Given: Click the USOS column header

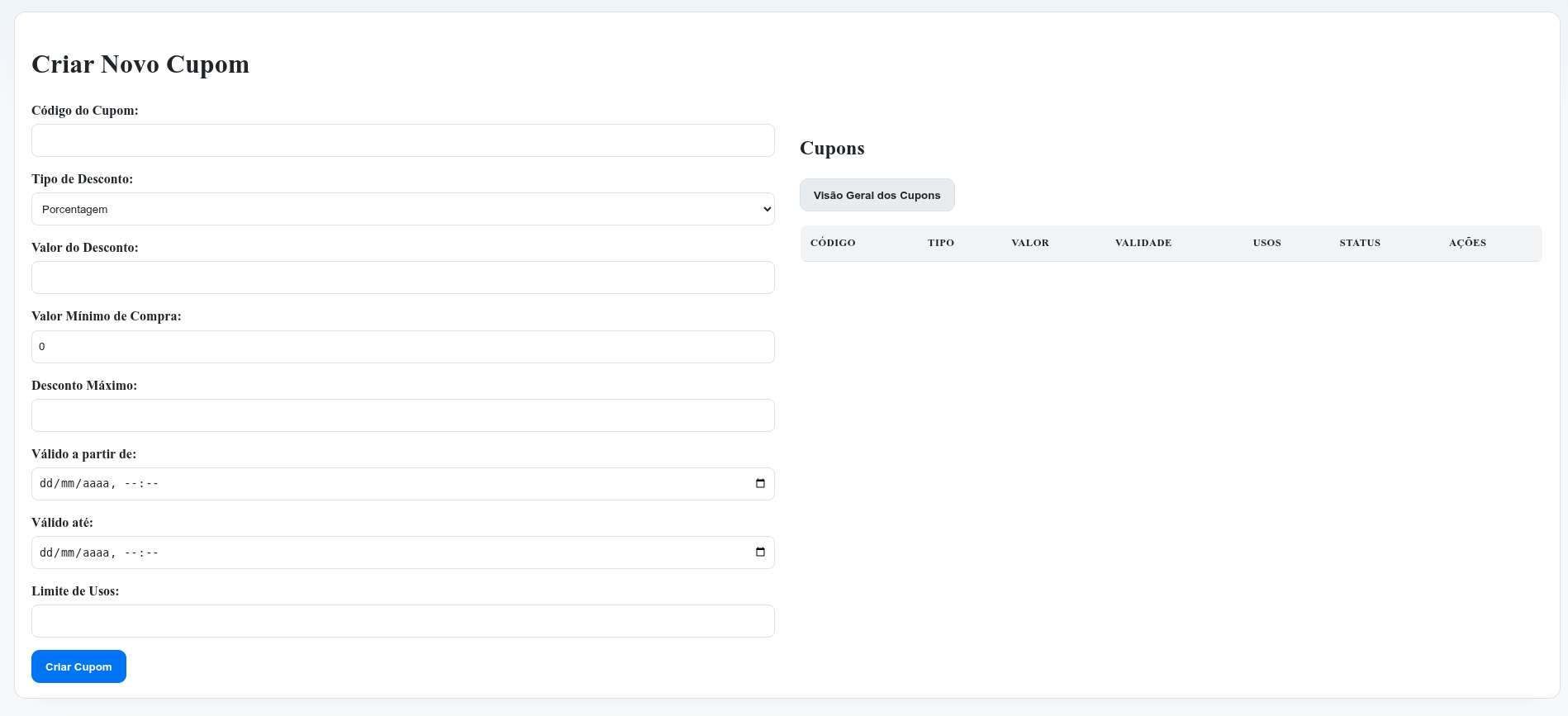Looking at the screenshot, I should coord(1266,243).
